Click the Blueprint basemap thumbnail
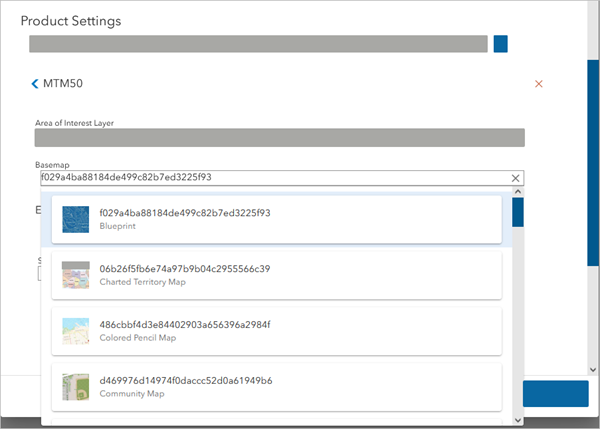600x429 pixels. (76, 219)
